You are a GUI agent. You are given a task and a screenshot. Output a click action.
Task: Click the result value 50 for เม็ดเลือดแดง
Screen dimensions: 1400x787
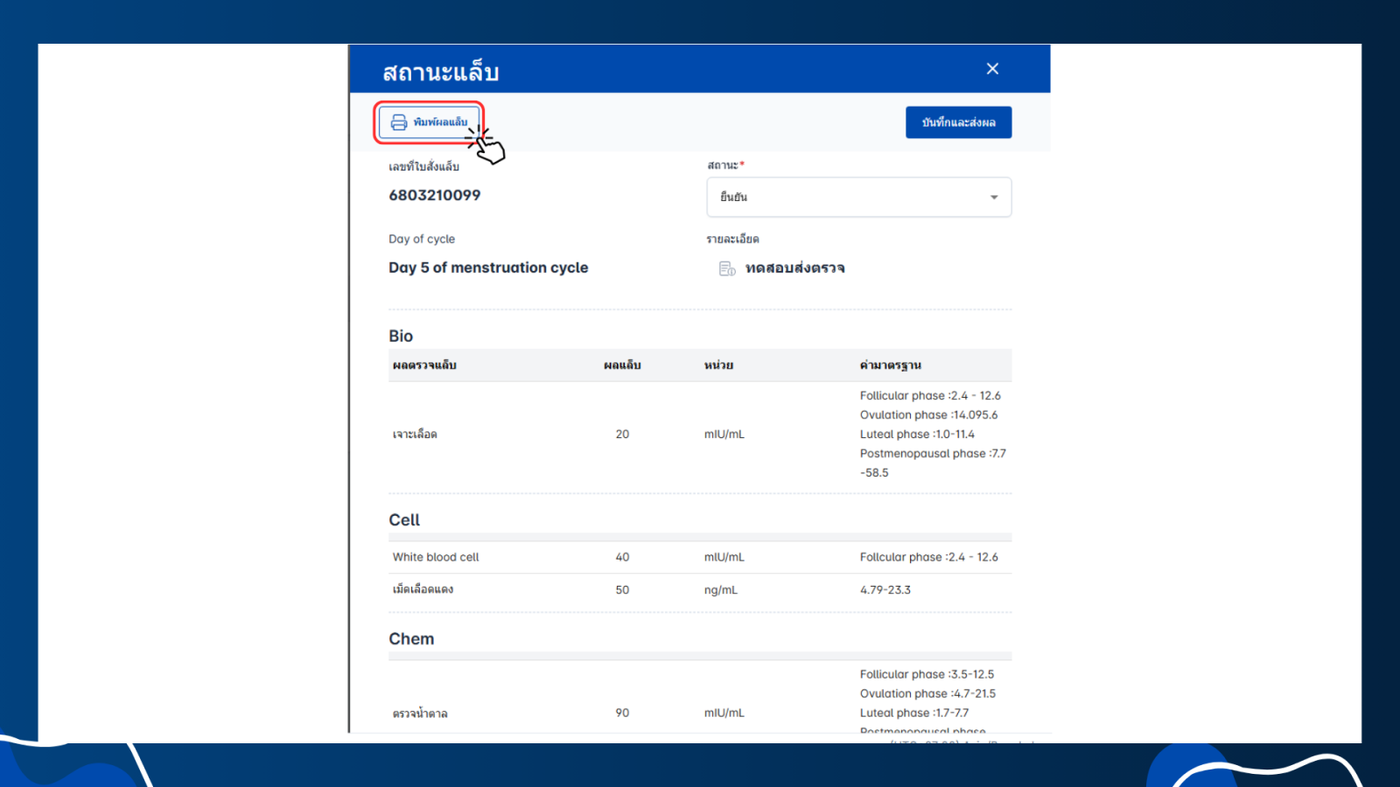pyautogui.click(x=622, y=590)
